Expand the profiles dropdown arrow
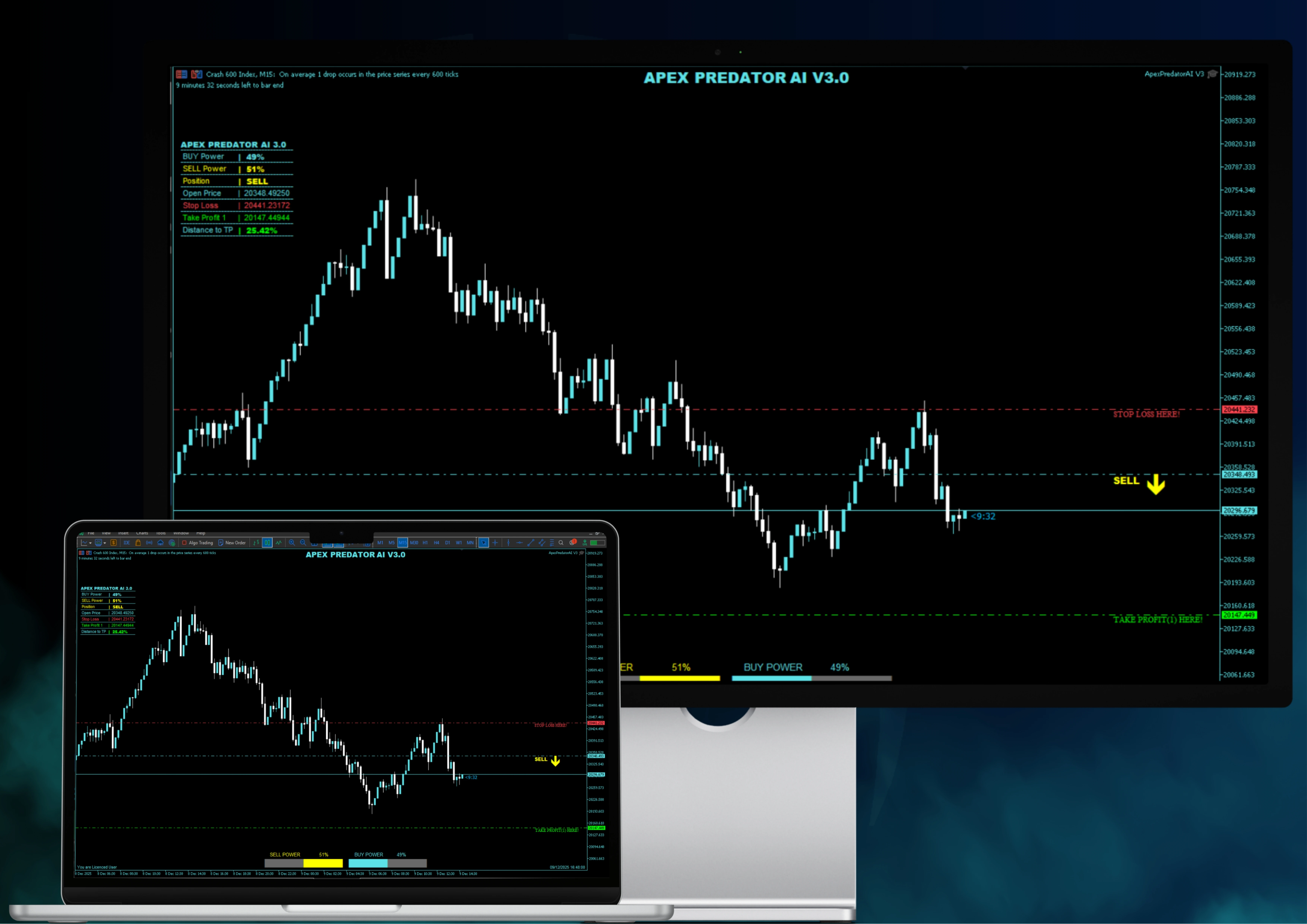 (105, 543)
